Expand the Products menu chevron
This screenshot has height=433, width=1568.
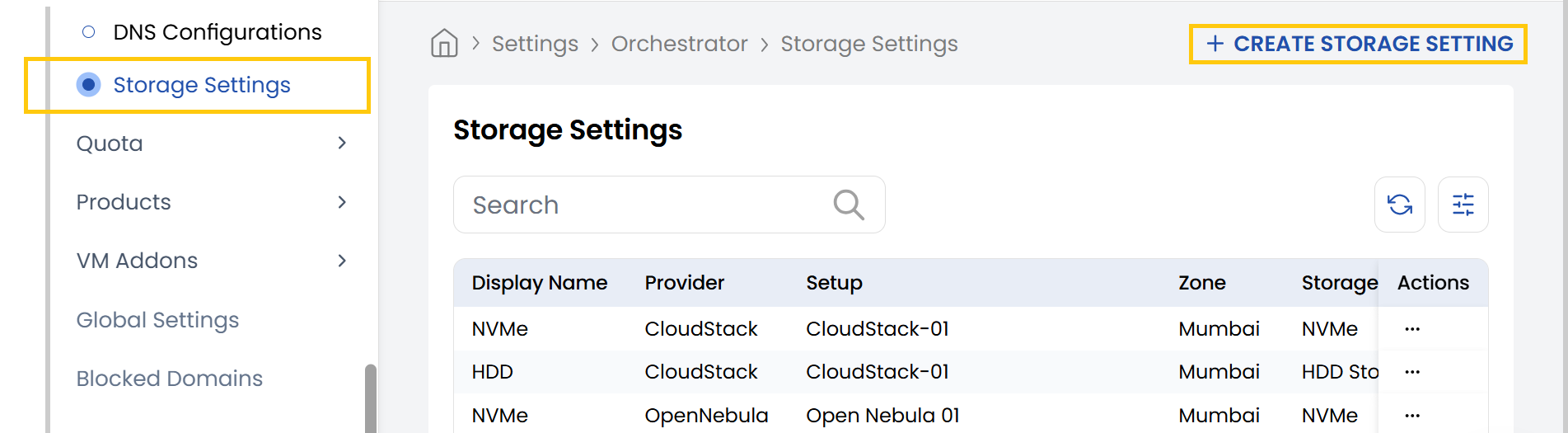click(342, 202)
